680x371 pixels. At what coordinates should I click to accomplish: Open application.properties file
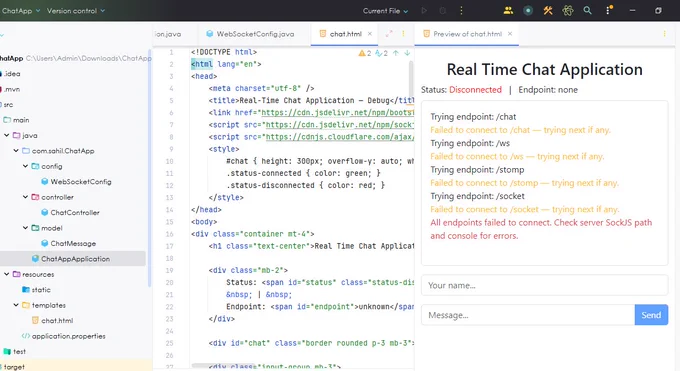pyautogui.click(x=64, y=336)
